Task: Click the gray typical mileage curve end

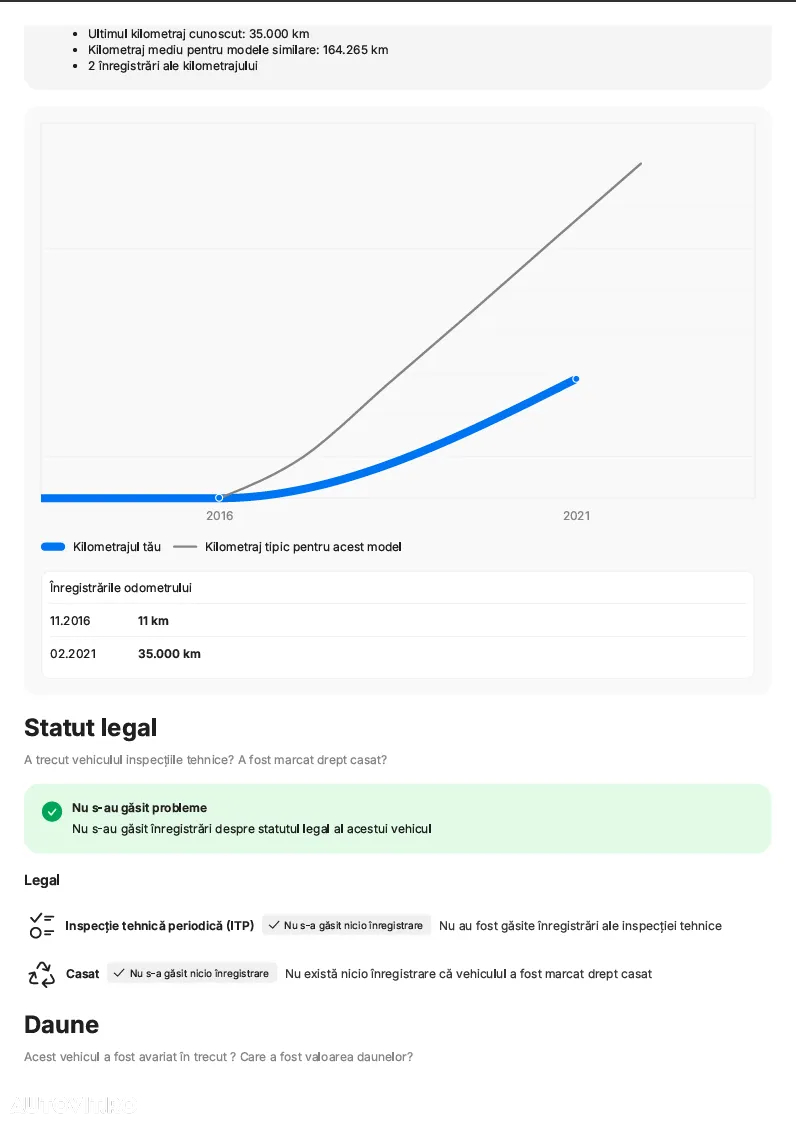Action: coord(641,164)
